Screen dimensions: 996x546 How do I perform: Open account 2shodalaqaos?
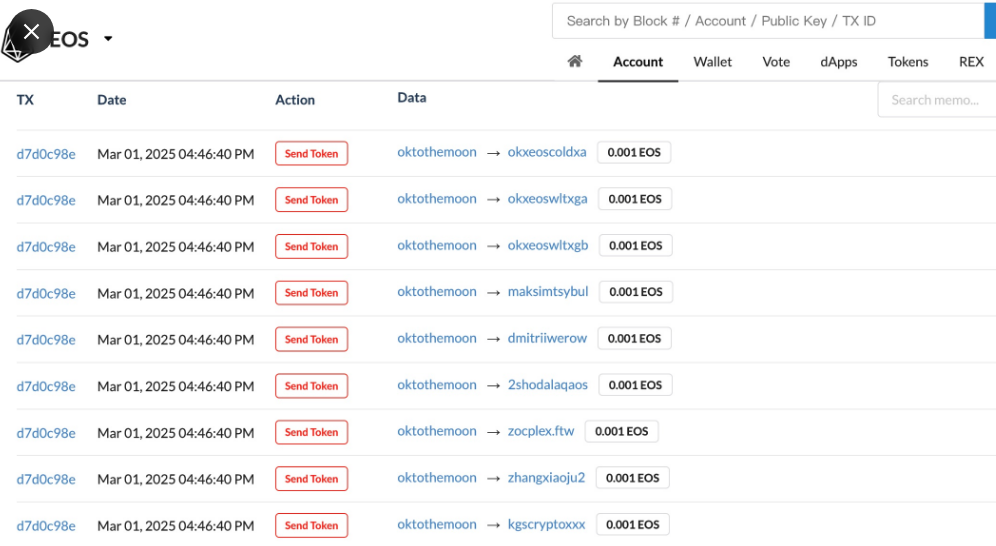click(x=548, y=385)
